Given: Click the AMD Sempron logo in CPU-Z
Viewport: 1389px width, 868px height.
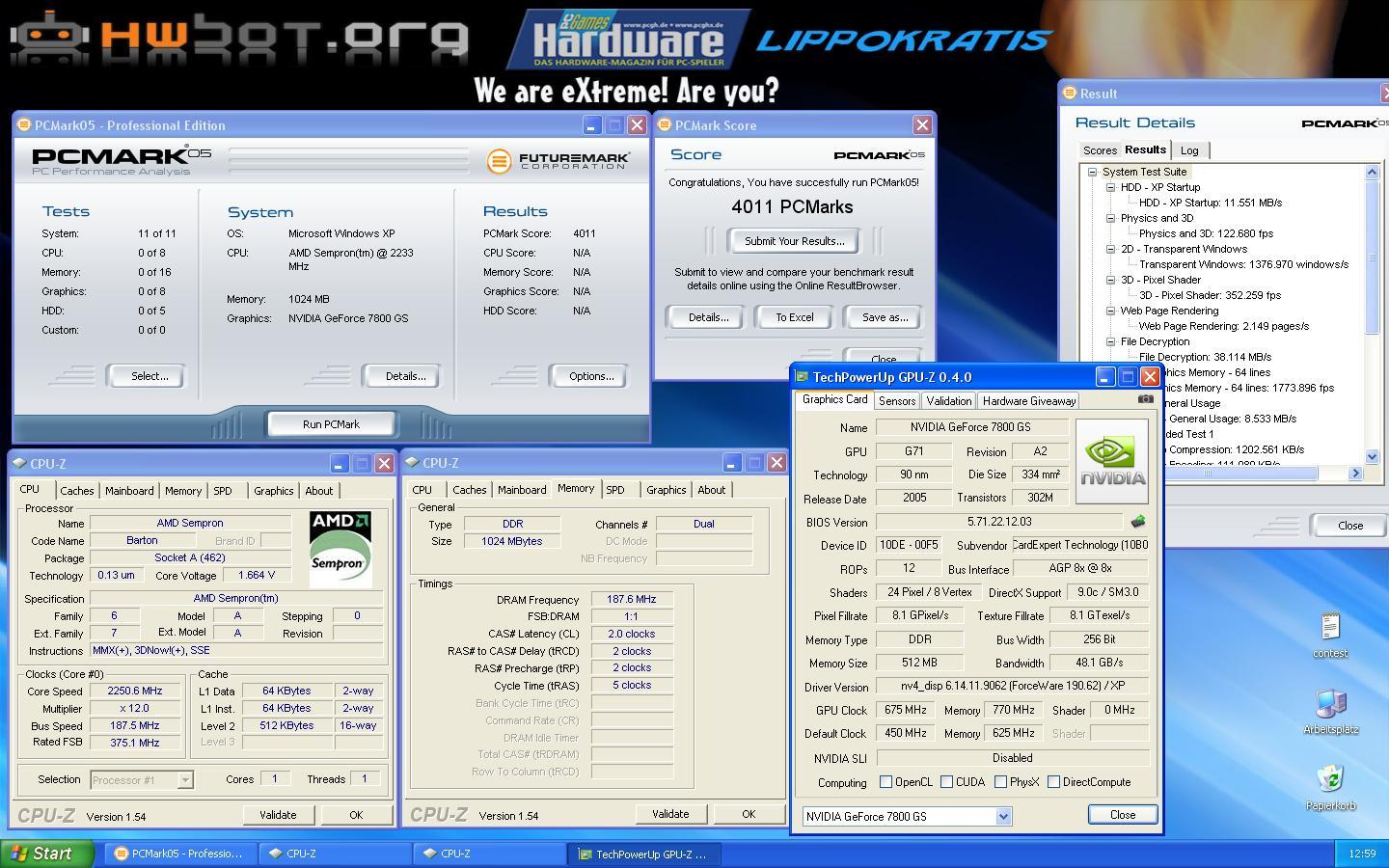Looking at the screenshot, I should pos(339,549).
